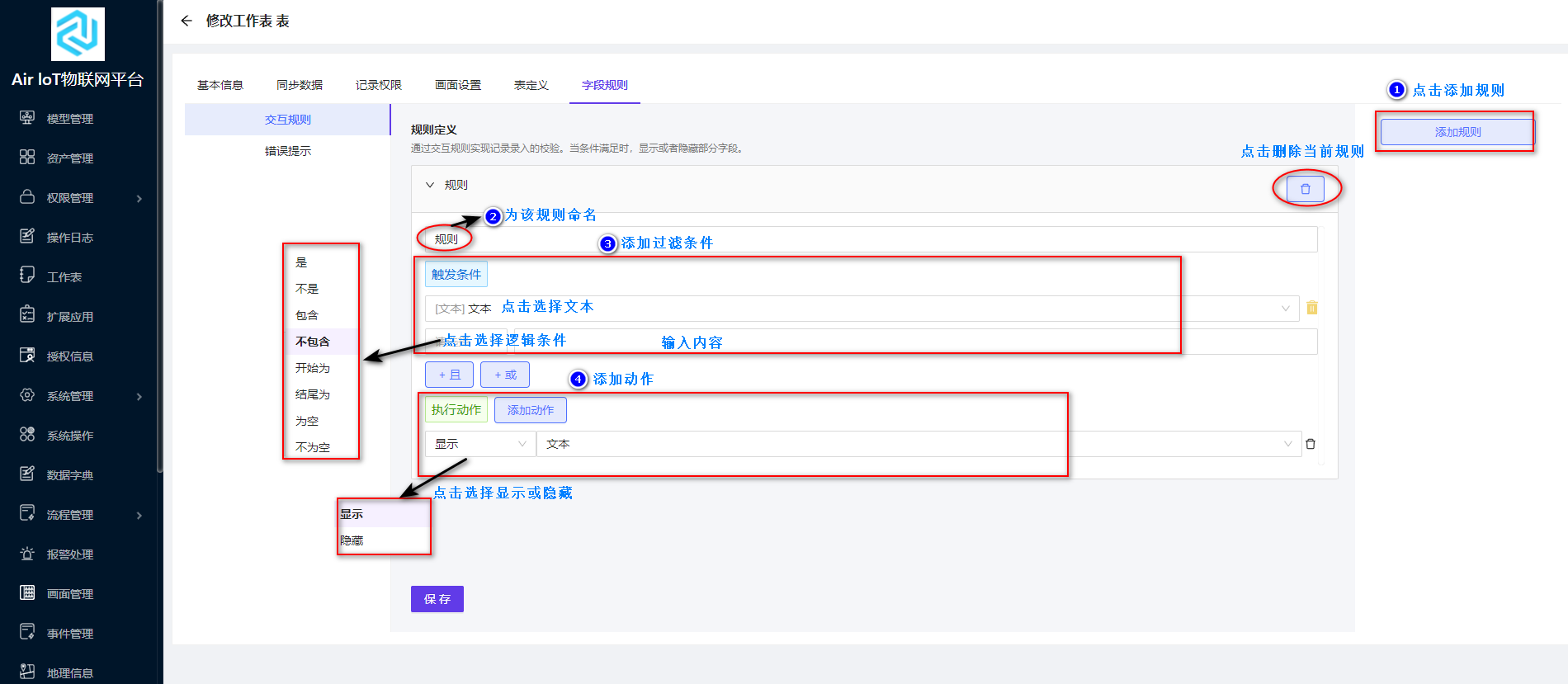
Task: Remove the trigger condition with yellow trash icon
Action: pyautogui.click(x=1312, y=308)
